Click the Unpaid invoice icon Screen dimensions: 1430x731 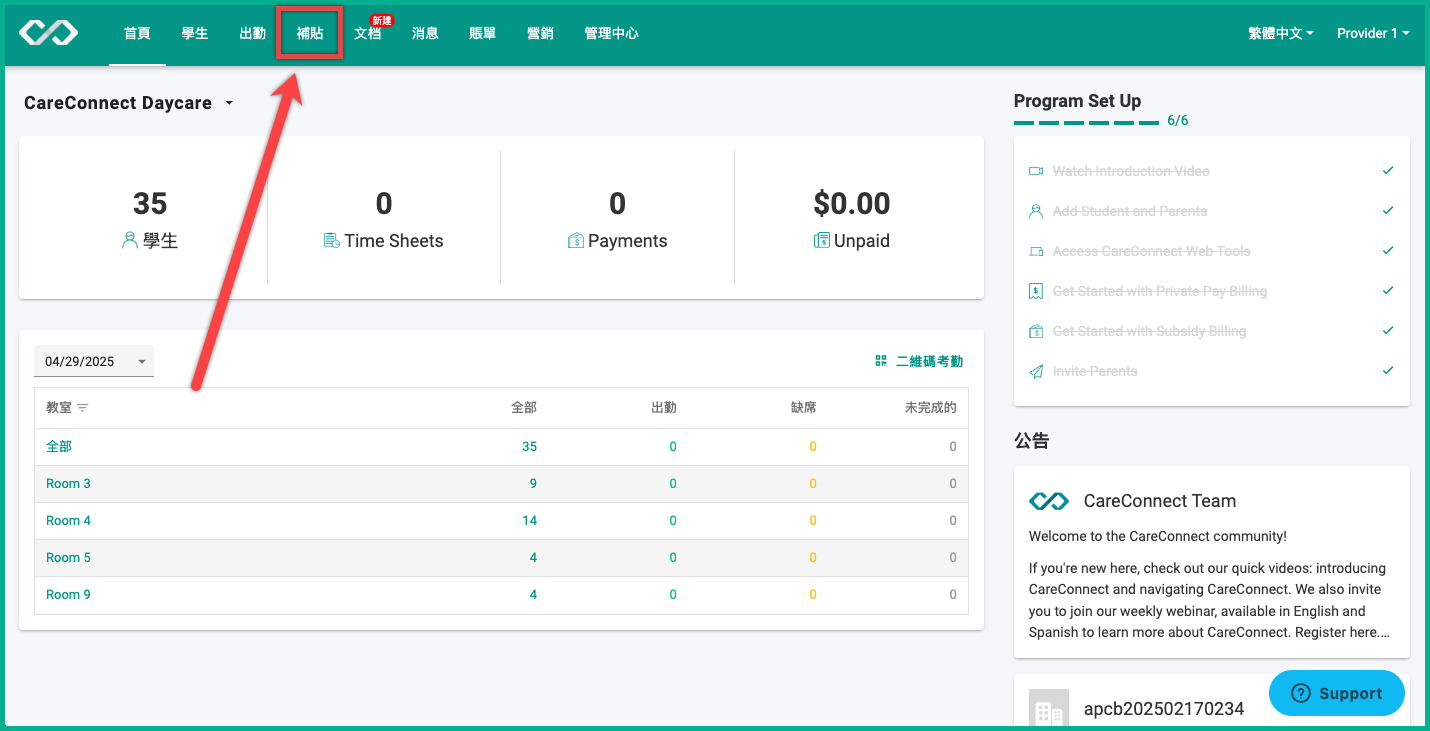[x=822, y=241]
